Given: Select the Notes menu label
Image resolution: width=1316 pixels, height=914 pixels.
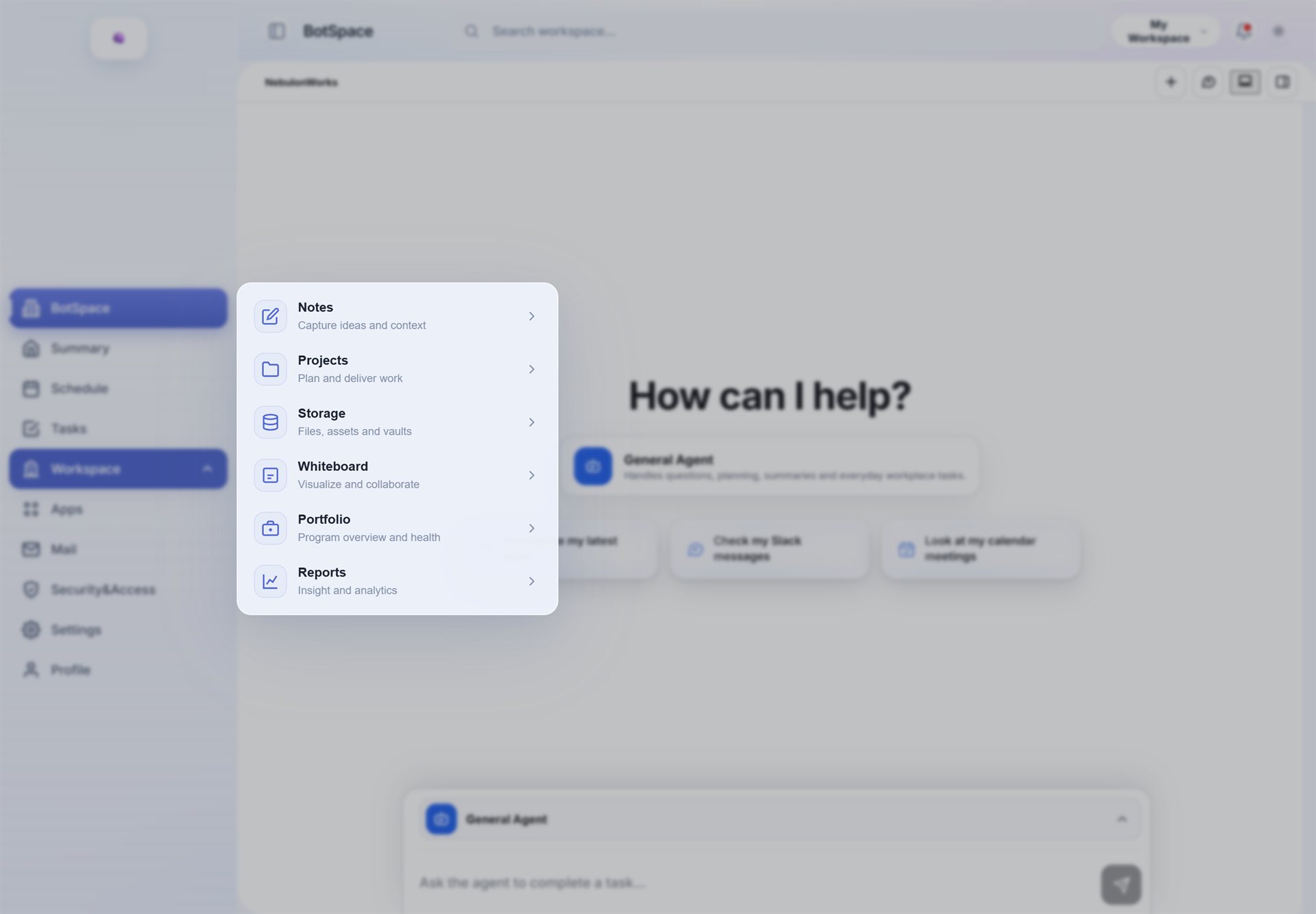Looking at the screenshot, I should pos(315,307).
